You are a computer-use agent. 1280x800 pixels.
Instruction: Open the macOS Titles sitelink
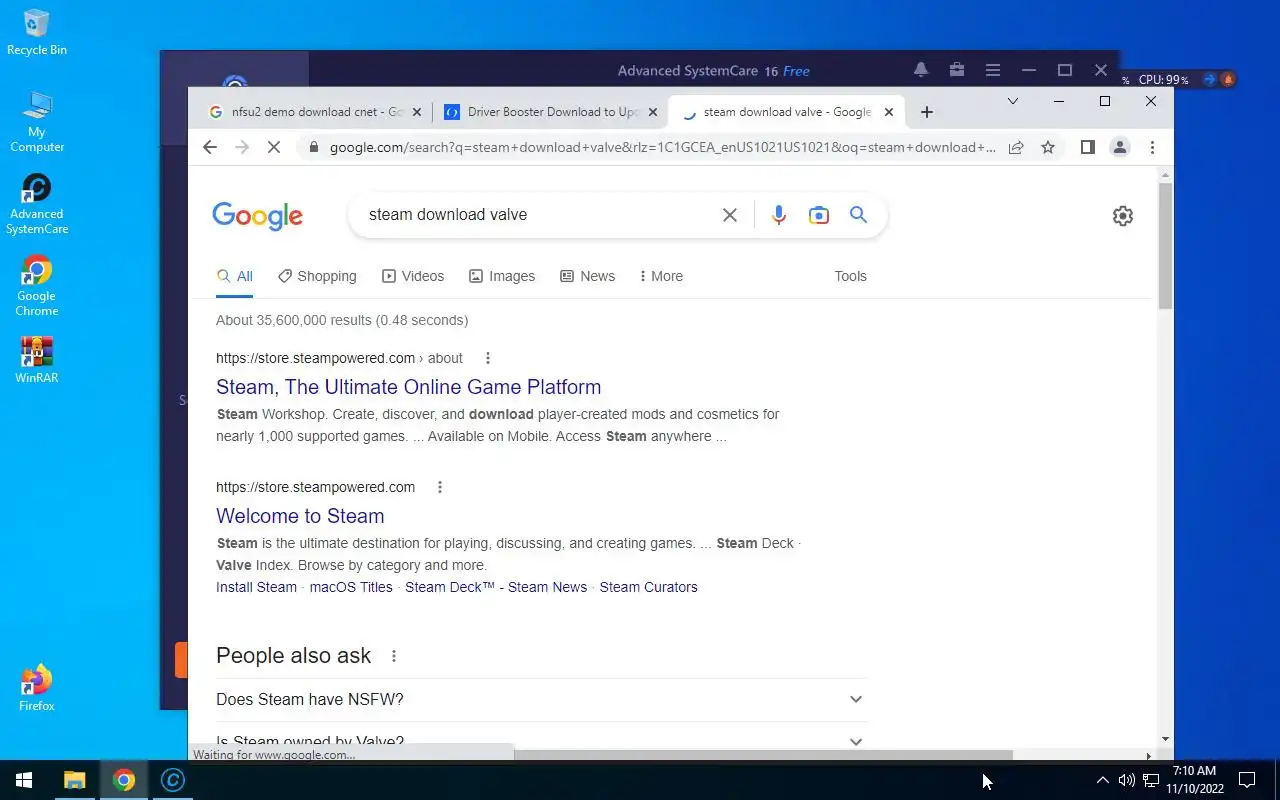[351, 587]
